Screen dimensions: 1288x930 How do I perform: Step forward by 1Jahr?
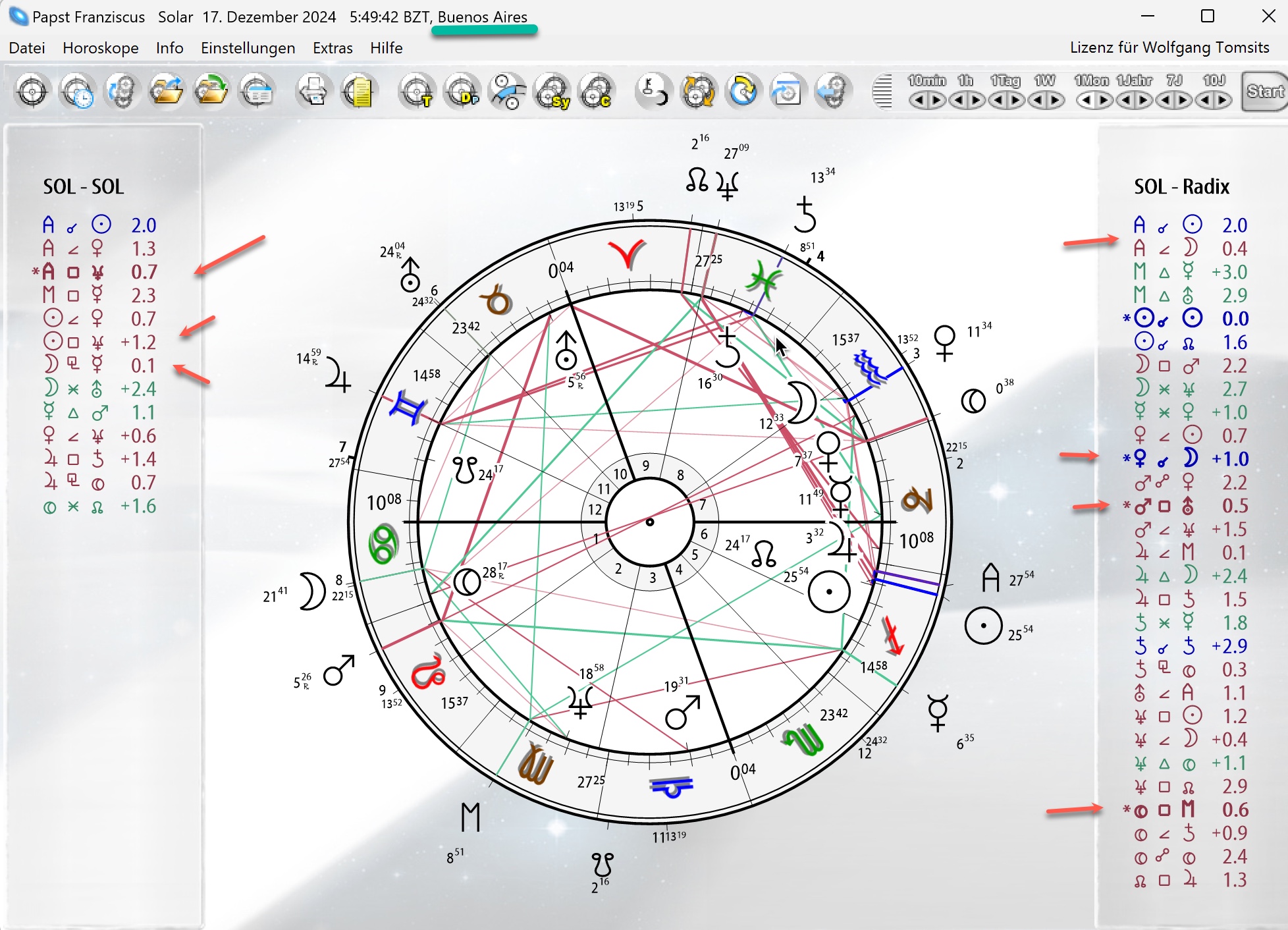[1144, 101]
